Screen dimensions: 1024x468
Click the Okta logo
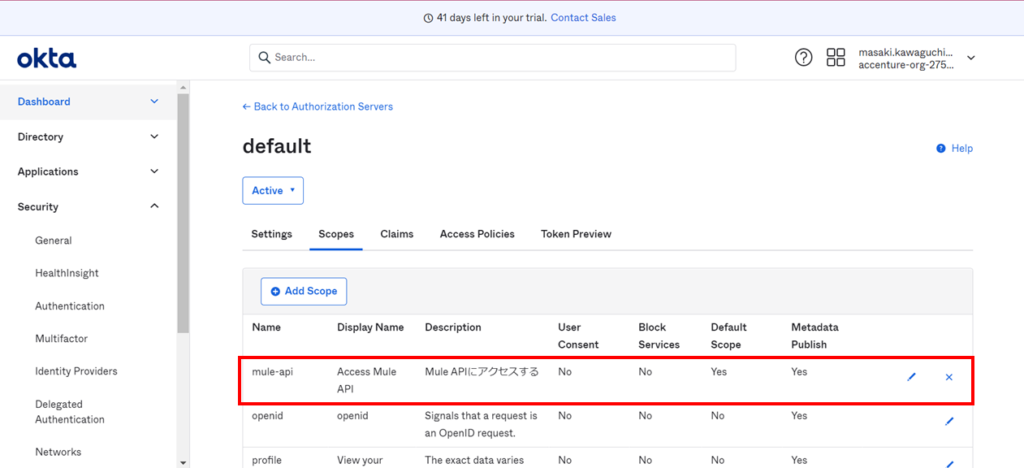pyautogui.click(x=46, y=59)
